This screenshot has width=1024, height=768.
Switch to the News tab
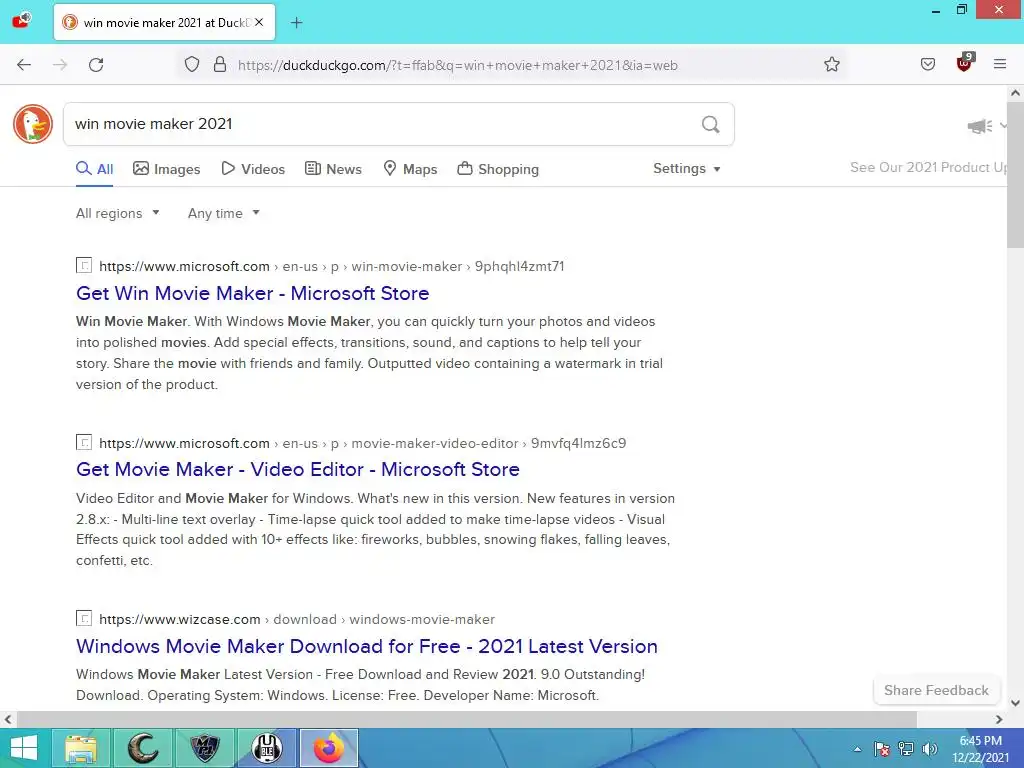click(333, 169)
